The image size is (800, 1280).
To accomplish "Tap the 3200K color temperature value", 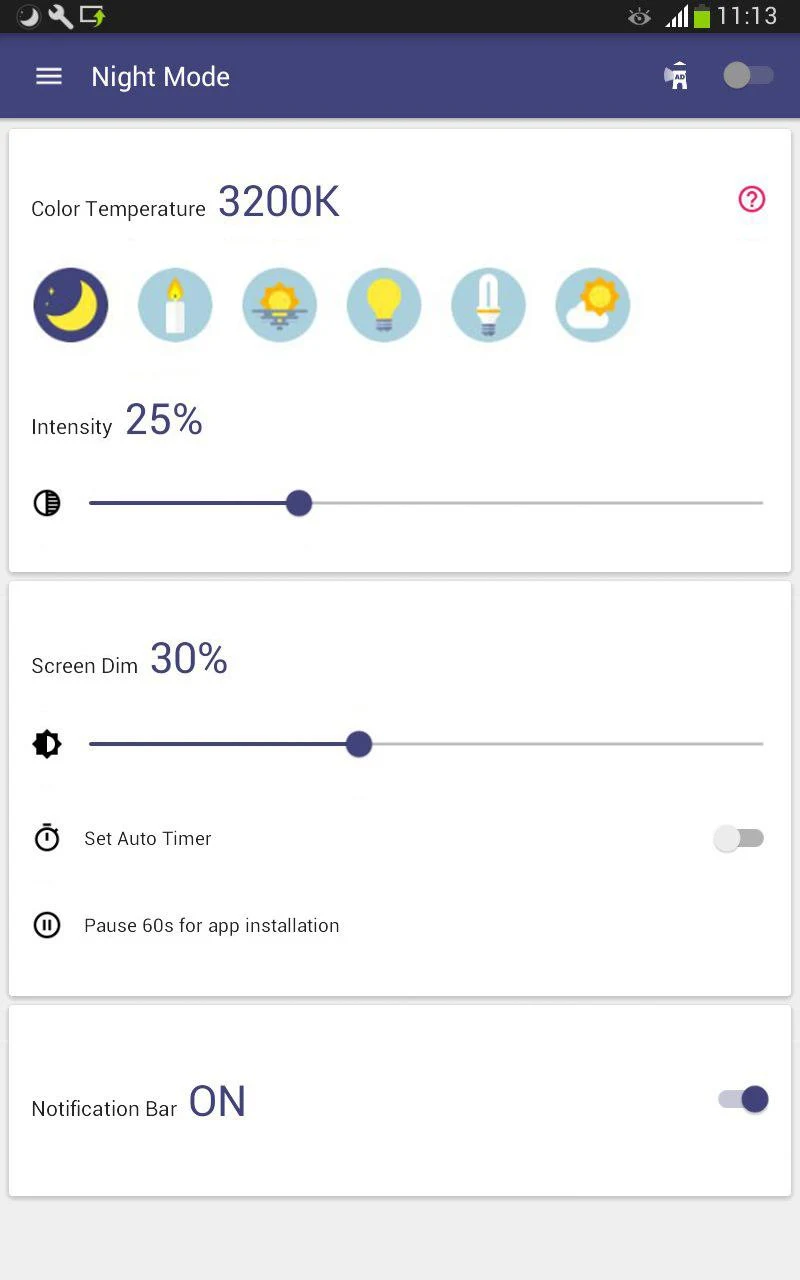I will tap(279, 202).
